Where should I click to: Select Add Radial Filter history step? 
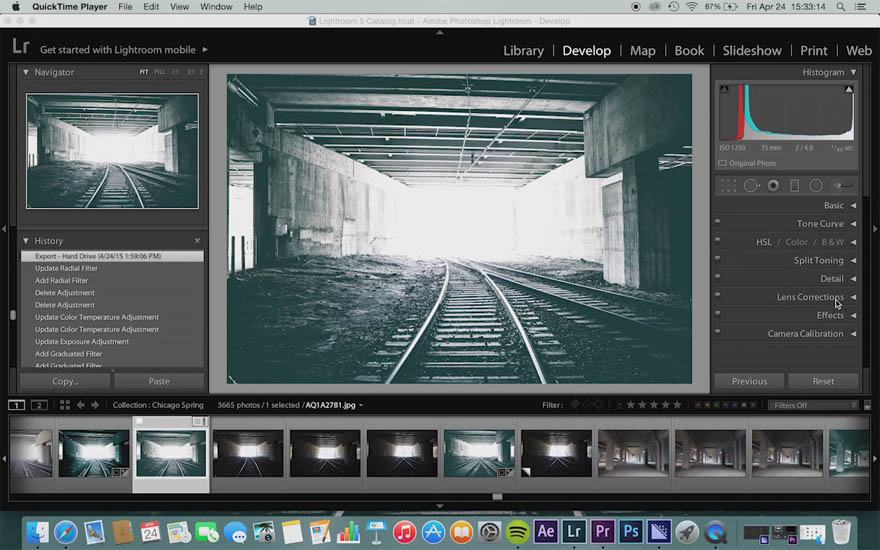[x=62, y=281]
